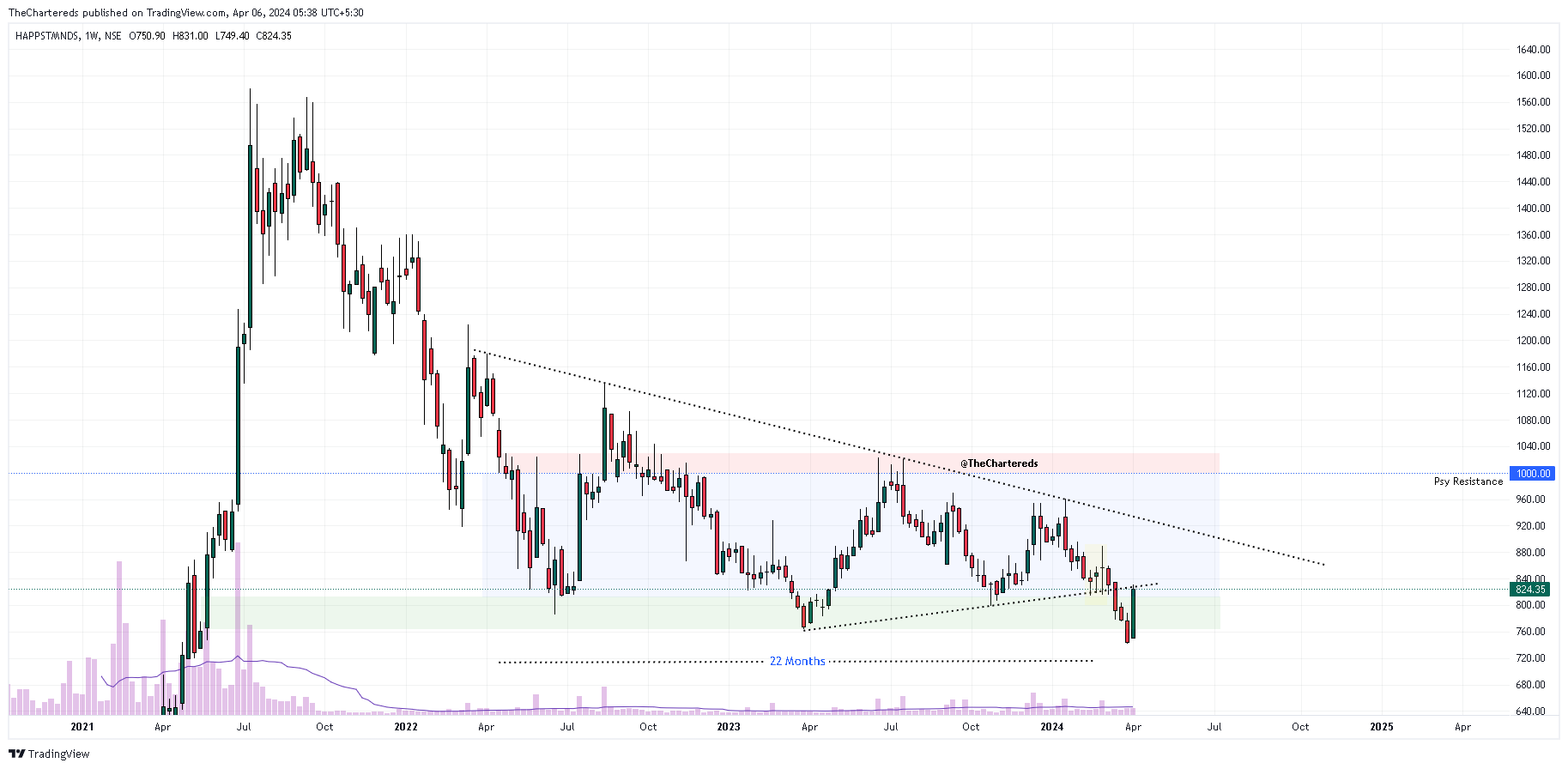Click the 760.00 price axis label
1568x769 pixels.
[x=1530, y=632]
